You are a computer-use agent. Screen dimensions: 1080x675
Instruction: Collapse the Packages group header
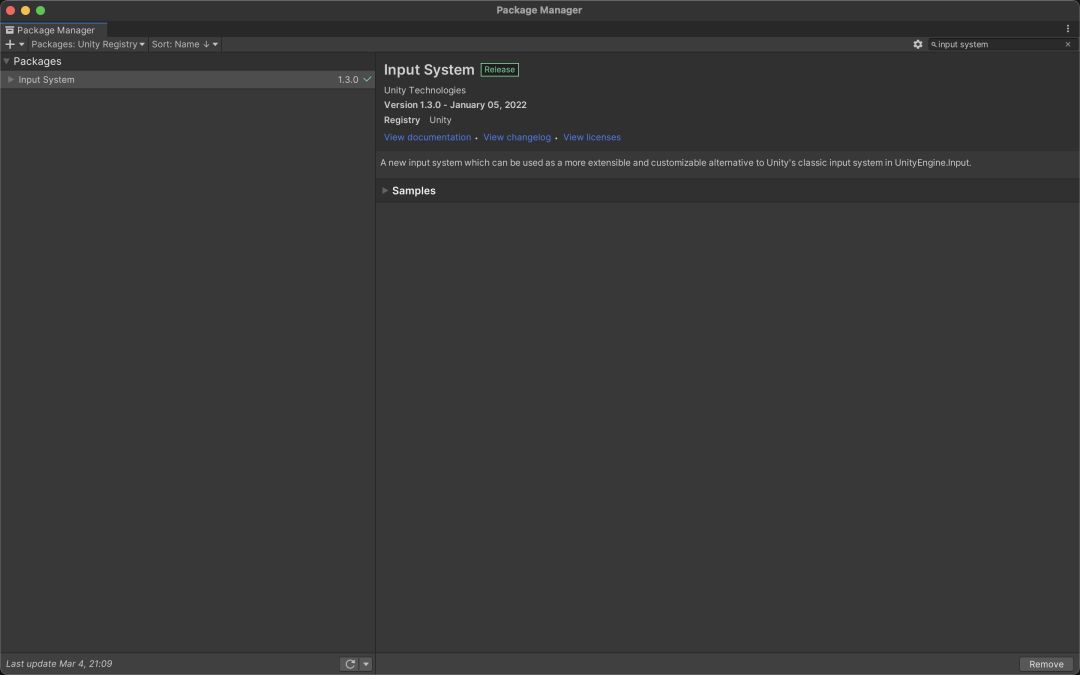click(x=7, y=61)
